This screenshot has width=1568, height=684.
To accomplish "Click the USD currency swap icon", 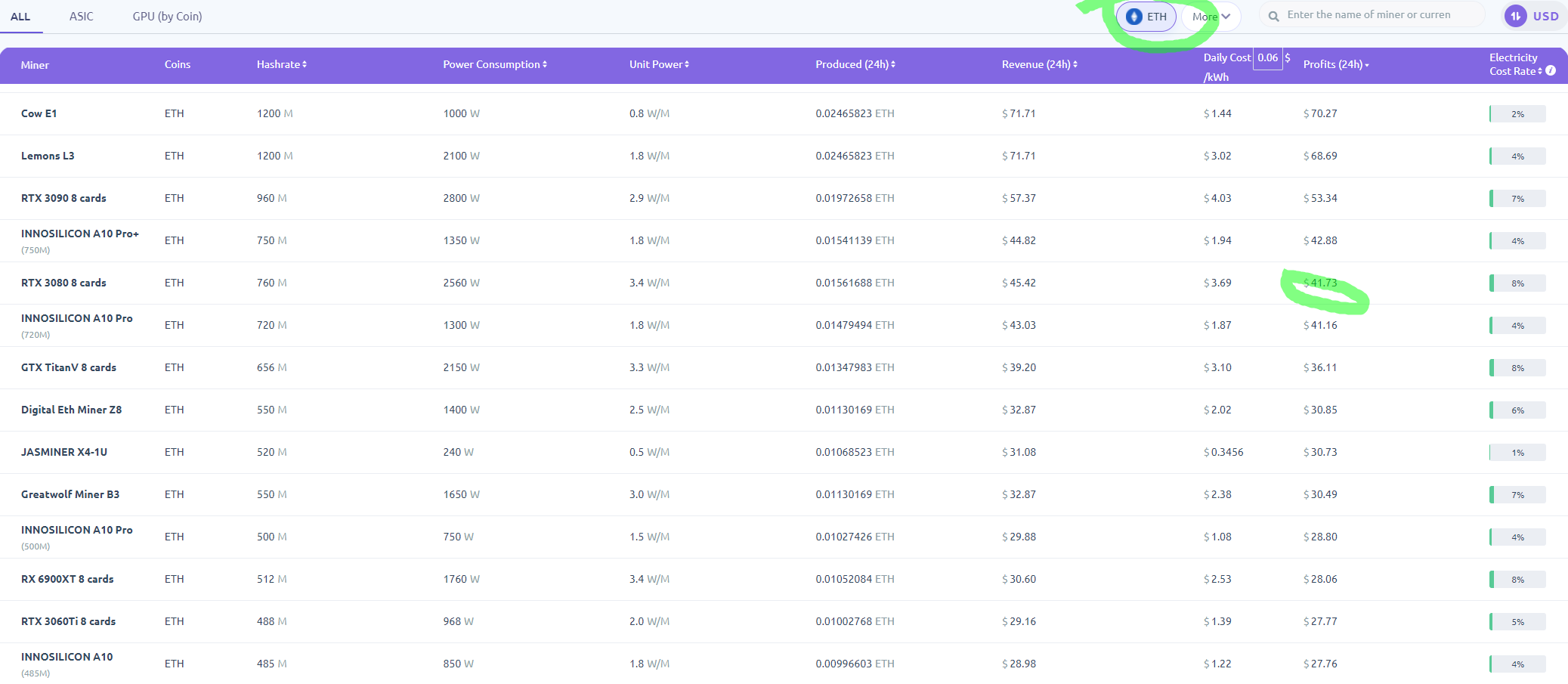I will 1516,16.
